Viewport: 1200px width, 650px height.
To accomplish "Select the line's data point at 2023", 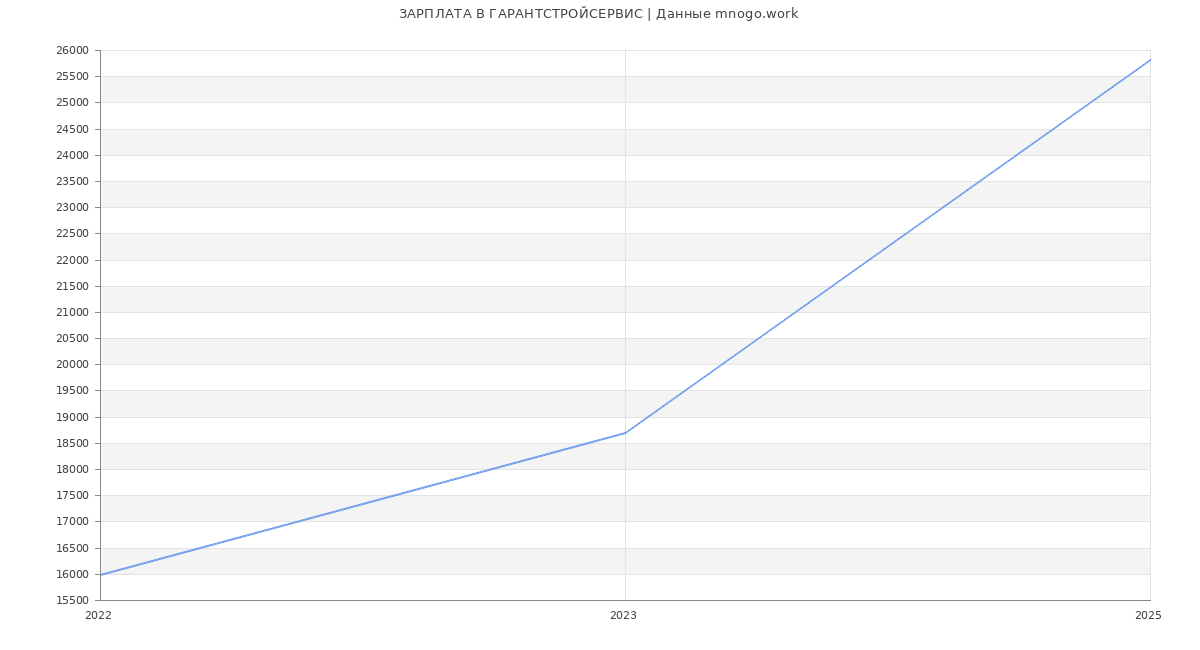I will point(625,433).
